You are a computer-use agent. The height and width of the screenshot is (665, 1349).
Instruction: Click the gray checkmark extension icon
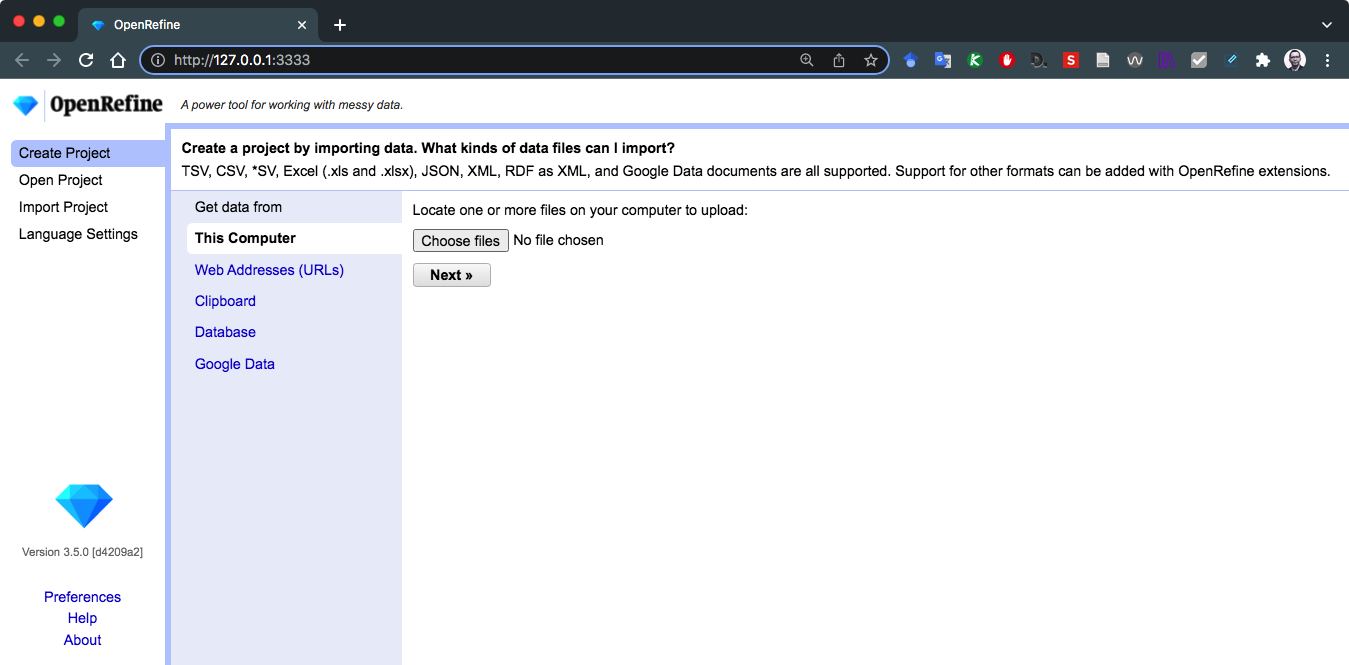1199,60
